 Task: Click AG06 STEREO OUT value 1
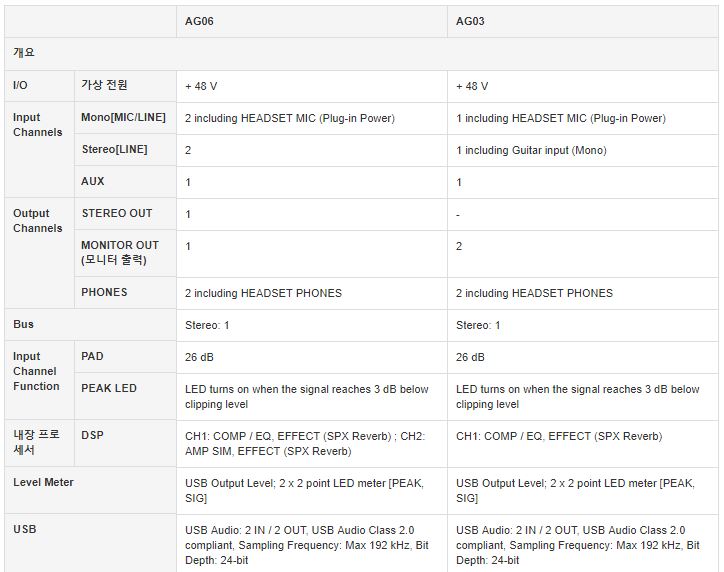(x=188, y=214)
